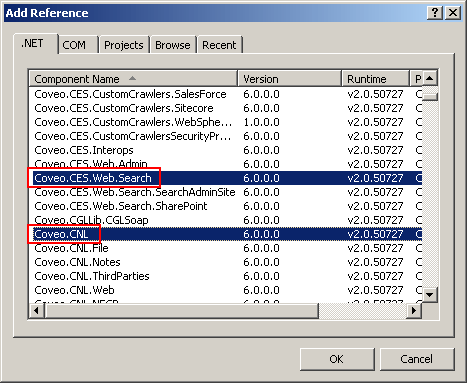
Task: Select Coveo.CES.Web.Admin component
Action: (226, 164)
